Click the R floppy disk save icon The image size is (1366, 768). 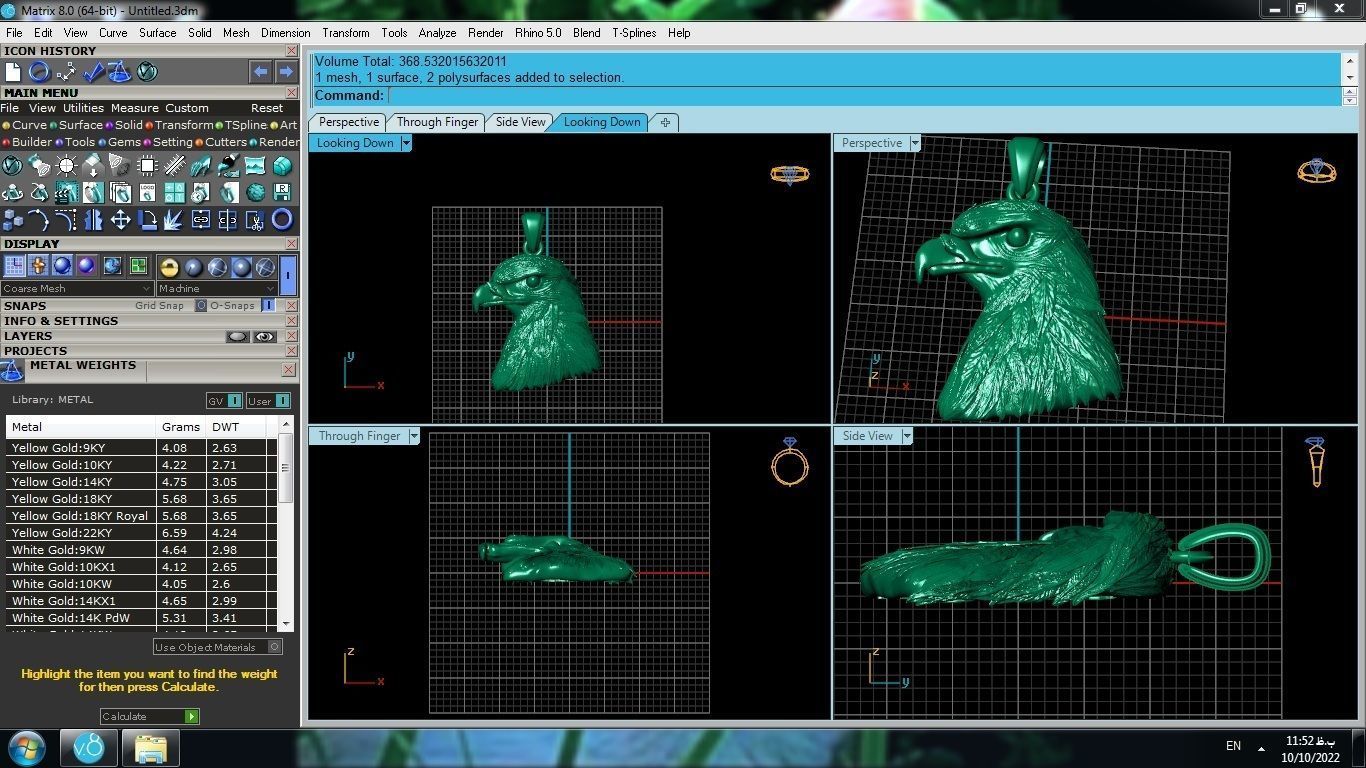pyautogui.click(x=282, y=192)
